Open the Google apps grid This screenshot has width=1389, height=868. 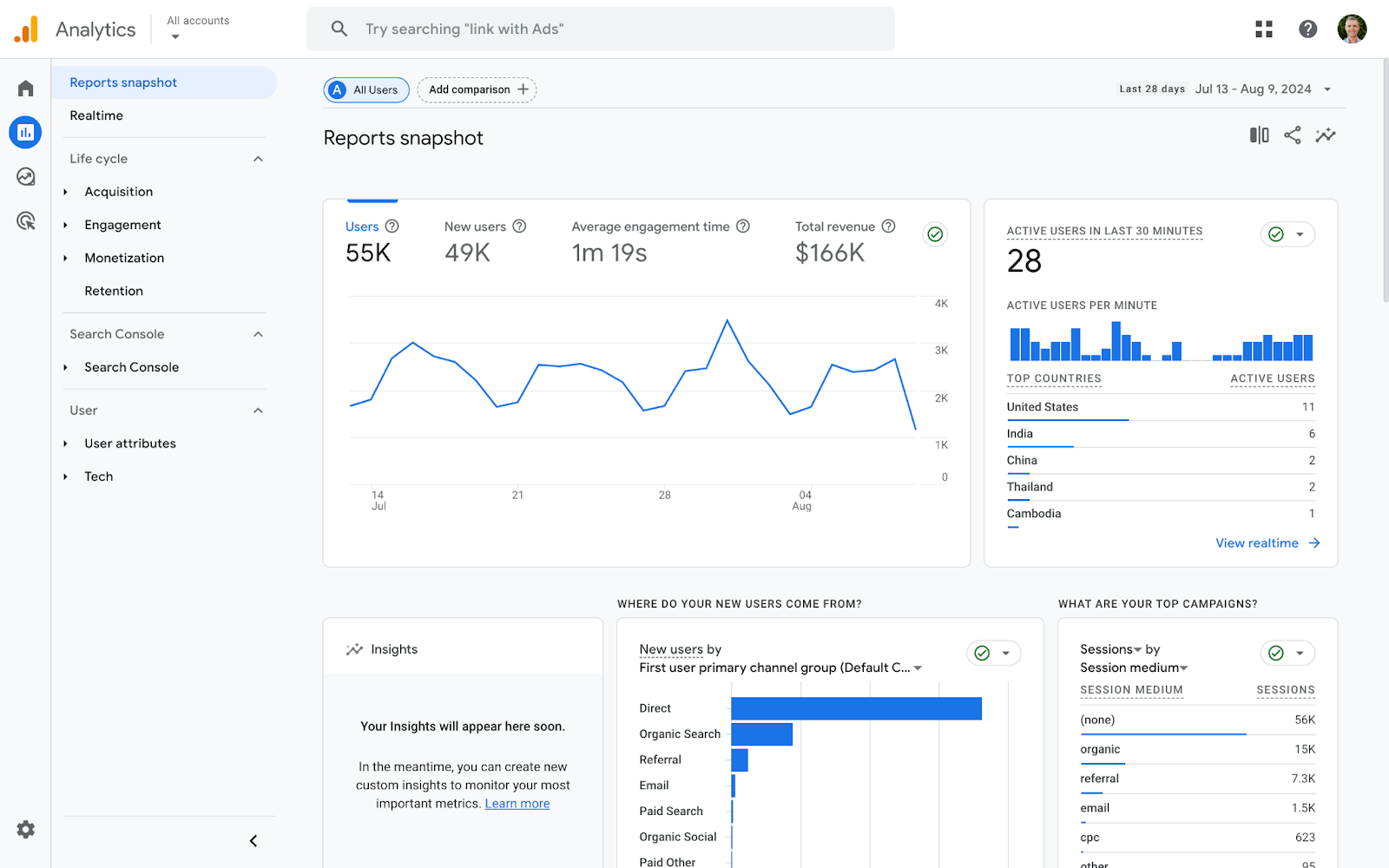click(x=1263, y=29)
